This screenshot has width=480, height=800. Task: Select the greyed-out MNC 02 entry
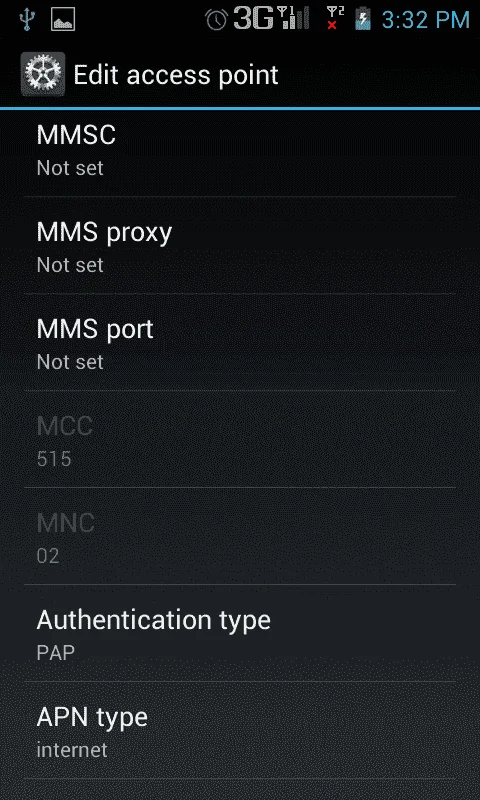(x=240, y=536)
